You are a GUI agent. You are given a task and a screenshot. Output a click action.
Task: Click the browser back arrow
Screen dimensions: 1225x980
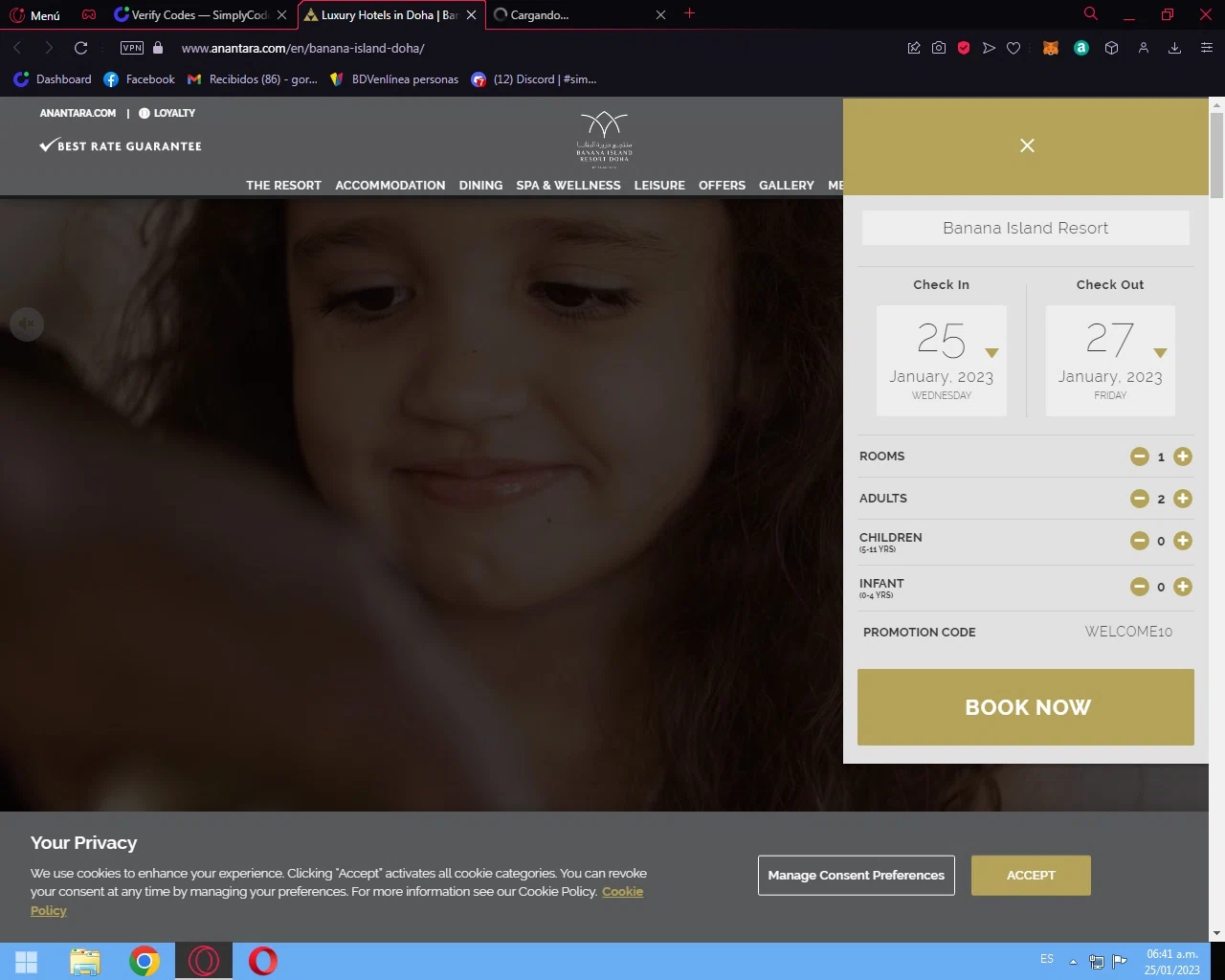(17, 48)
